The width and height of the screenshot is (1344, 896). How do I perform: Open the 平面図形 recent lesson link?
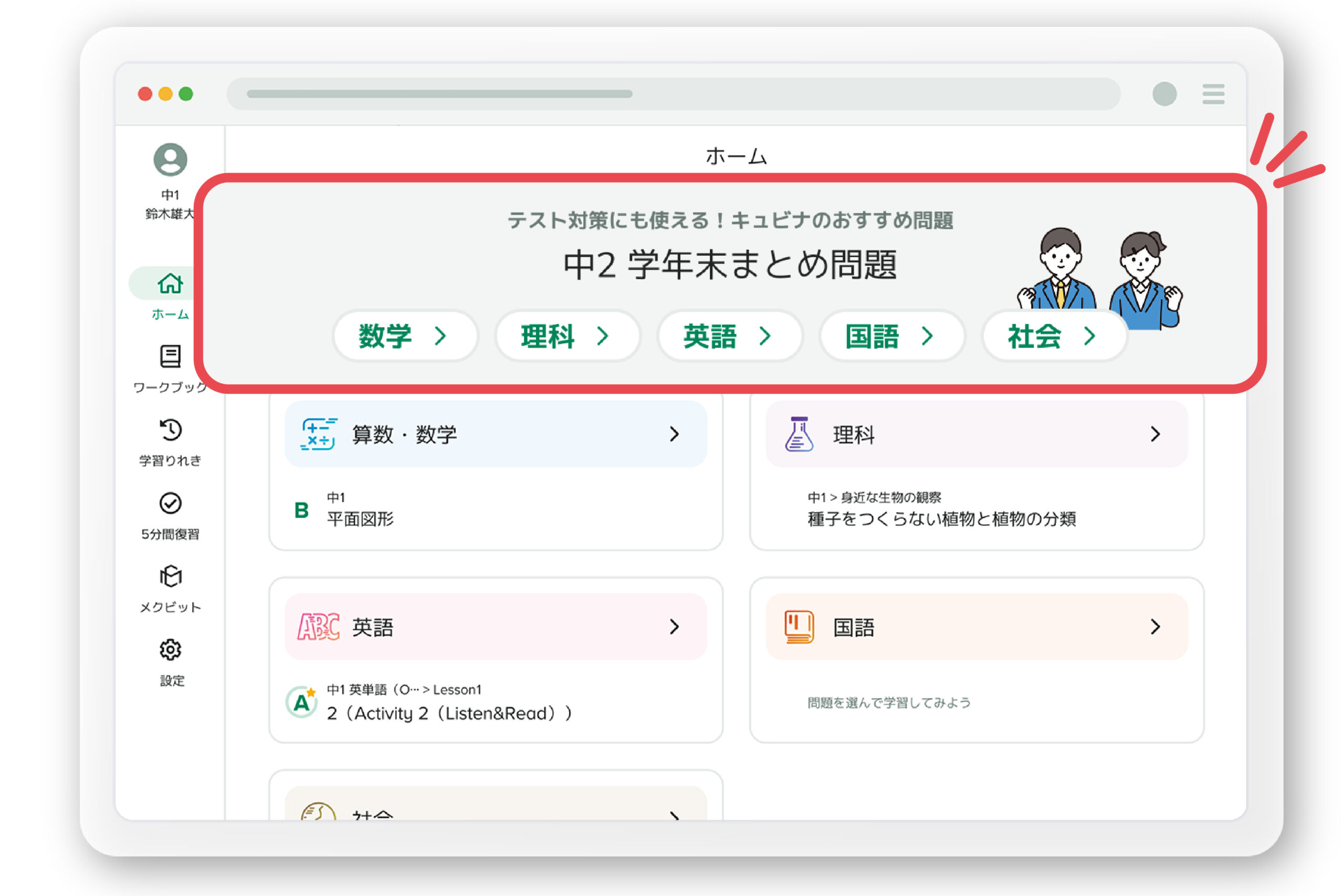point(360,518)
